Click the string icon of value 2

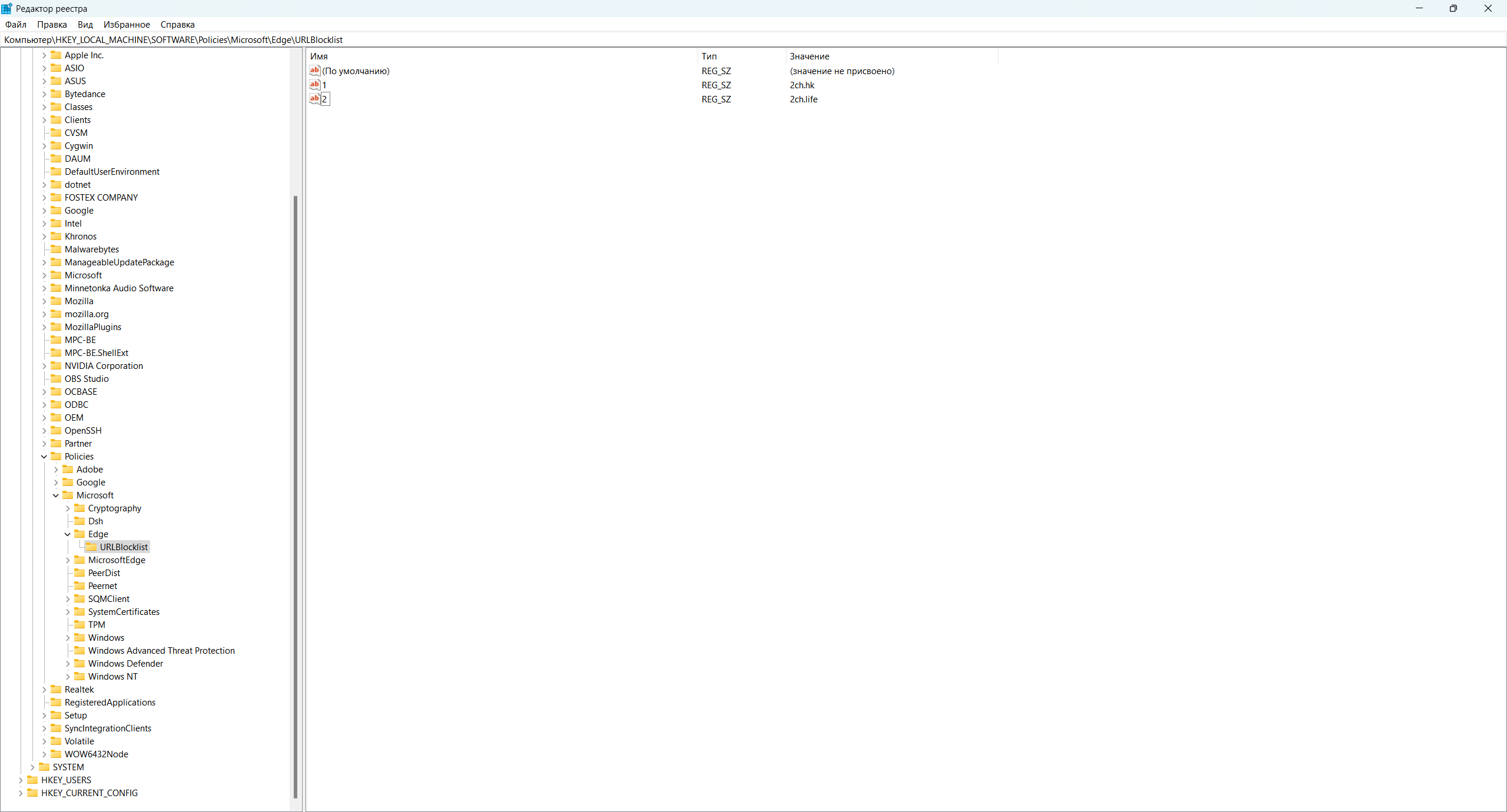coord(314,99)
